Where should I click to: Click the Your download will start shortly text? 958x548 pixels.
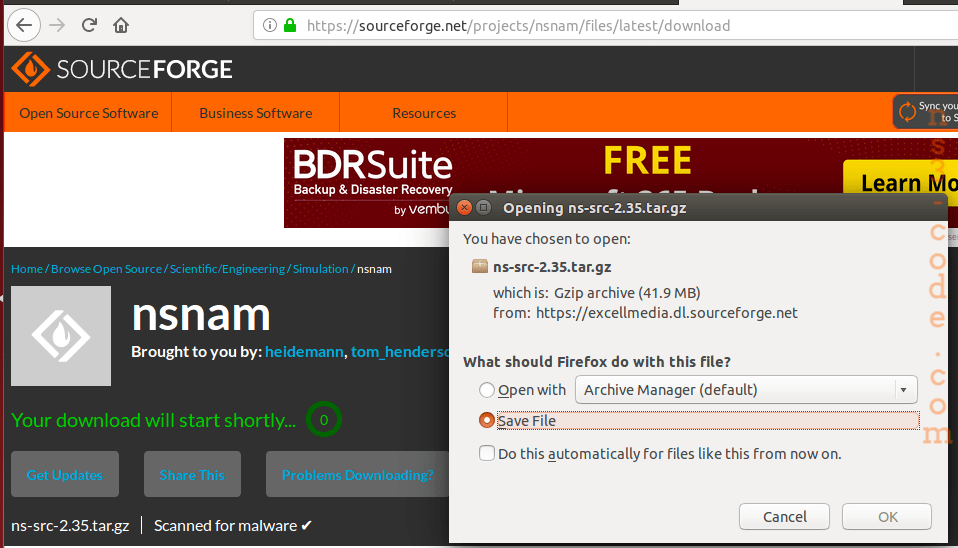[153, 420]
